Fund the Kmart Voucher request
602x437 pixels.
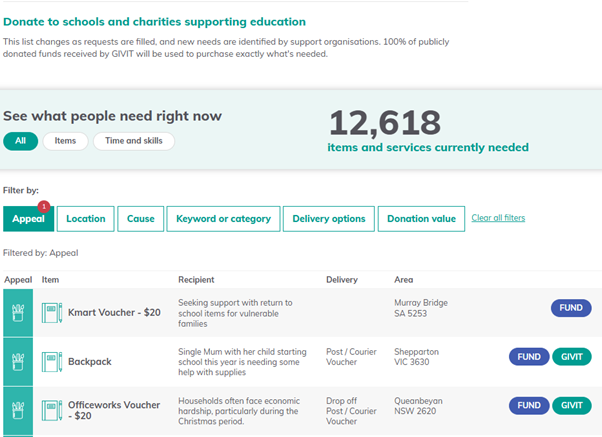point(571,308)
